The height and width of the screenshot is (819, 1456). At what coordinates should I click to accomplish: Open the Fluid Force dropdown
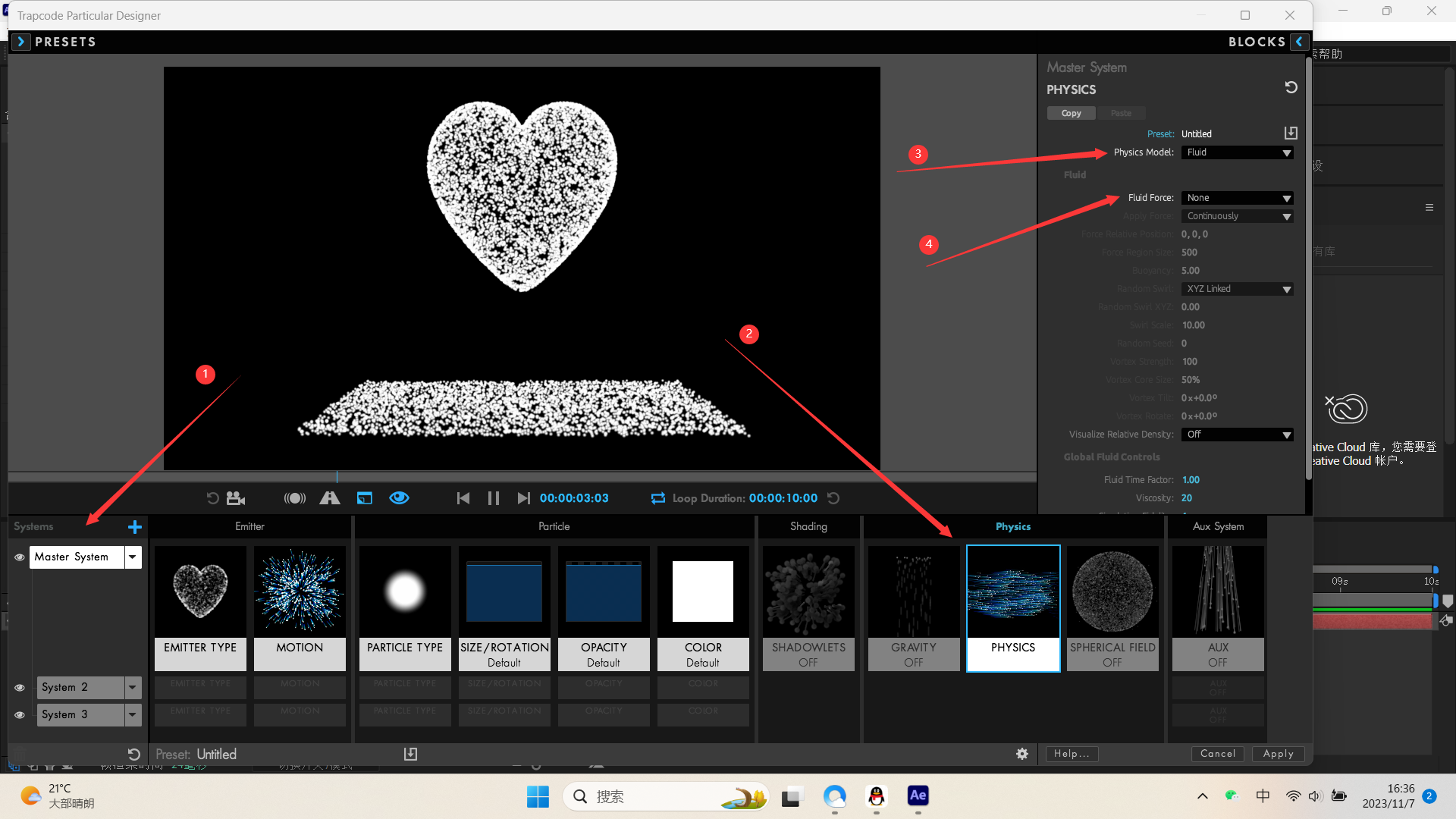[x=1238, y=198]
